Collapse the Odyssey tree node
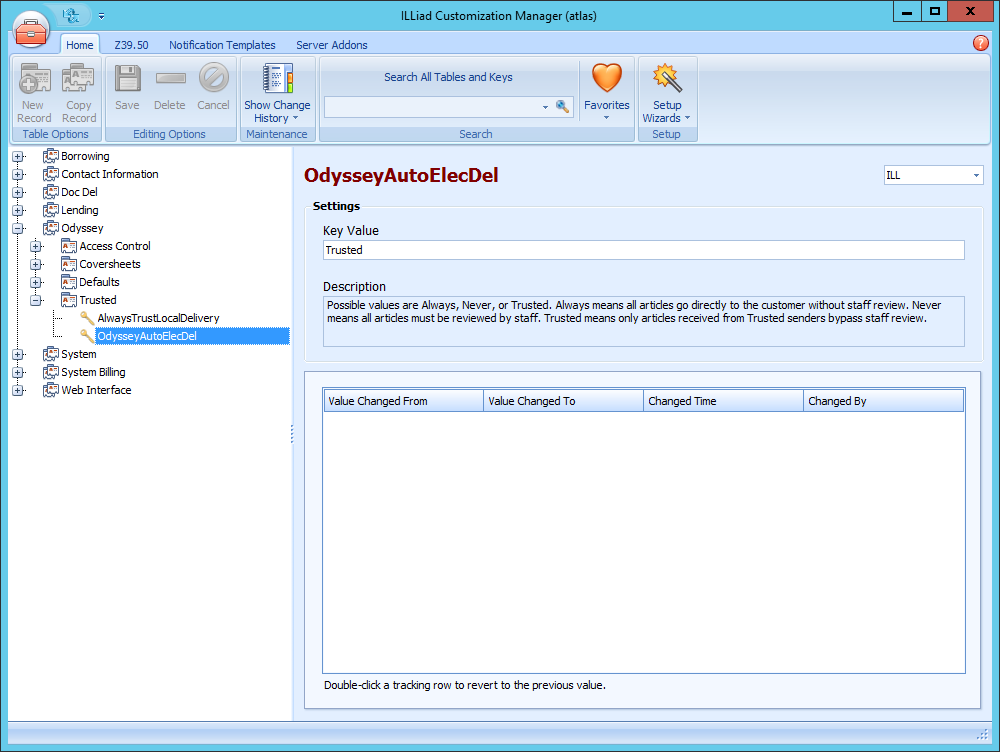This screenshot has height=752, width=1000. tap(18, 228)
